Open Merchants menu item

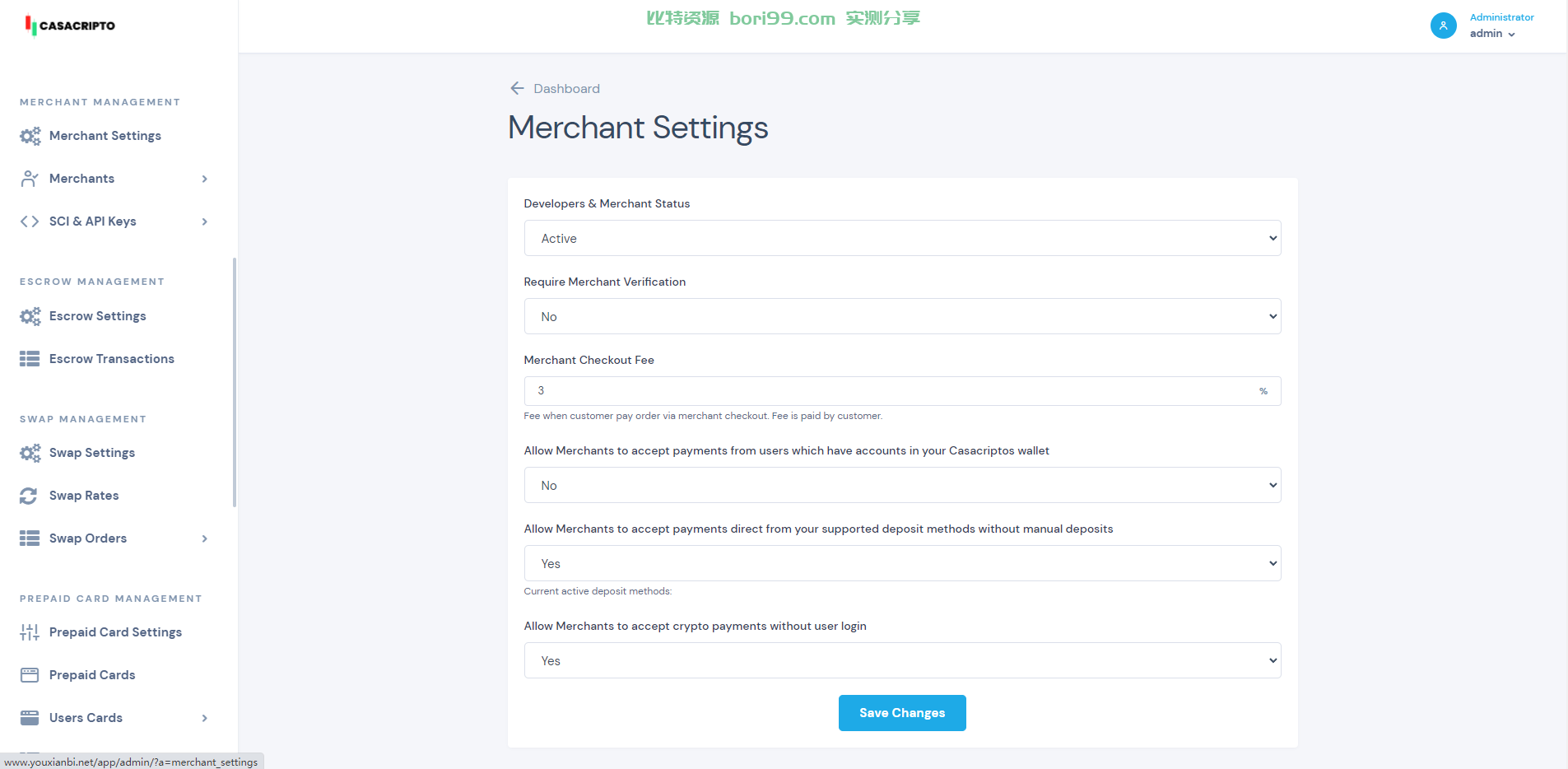pyautogui.click(x=81, y=179)
